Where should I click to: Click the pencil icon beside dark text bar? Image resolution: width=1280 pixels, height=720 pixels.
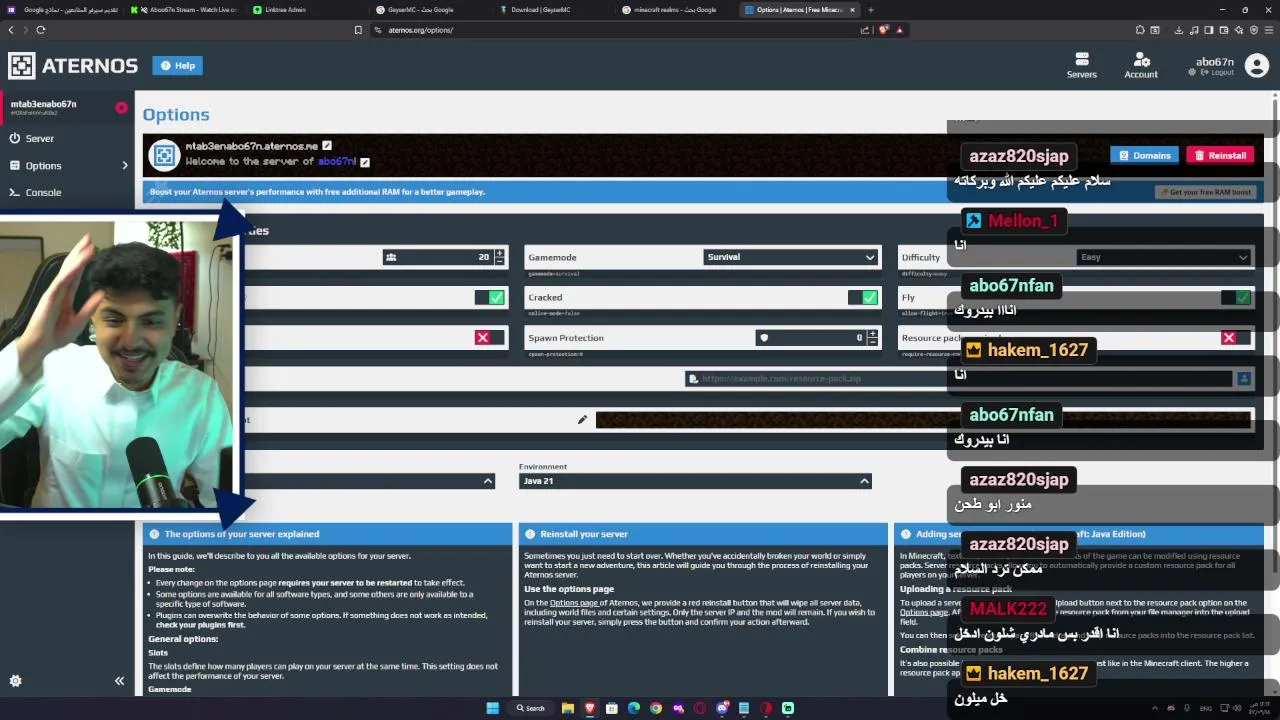[x=582, y=420]
